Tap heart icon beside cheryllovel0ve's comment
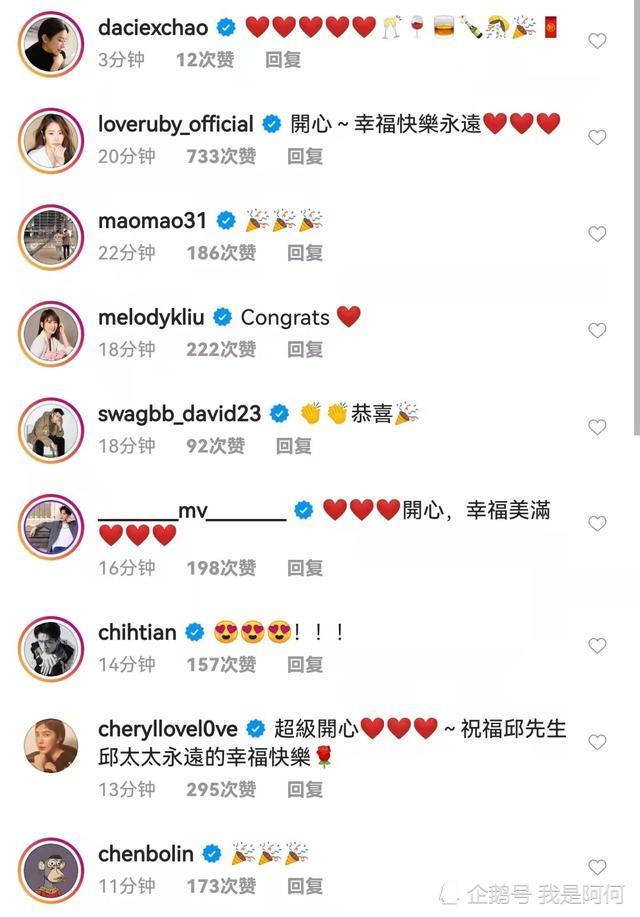Image resolution: width=640 pixels, height=917 pixels. coord(597,742)
